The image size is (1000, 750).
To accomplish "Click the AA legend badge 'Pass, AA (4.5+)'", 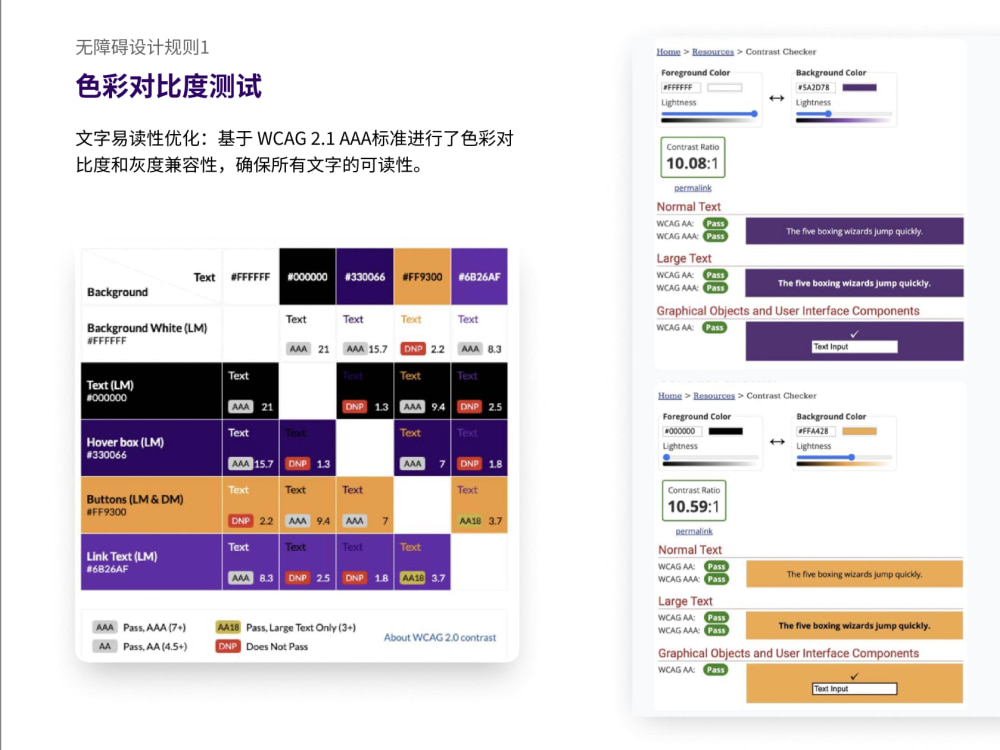I will [x=105, y=646].
